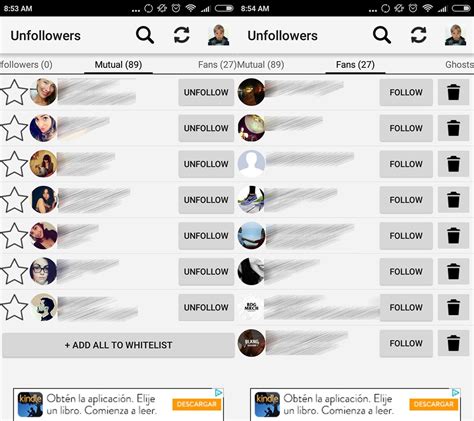This screenshot has width=474, height=421.
Task: Tap trash icon beside silhouette avatar fan
Action: point(453,164)
